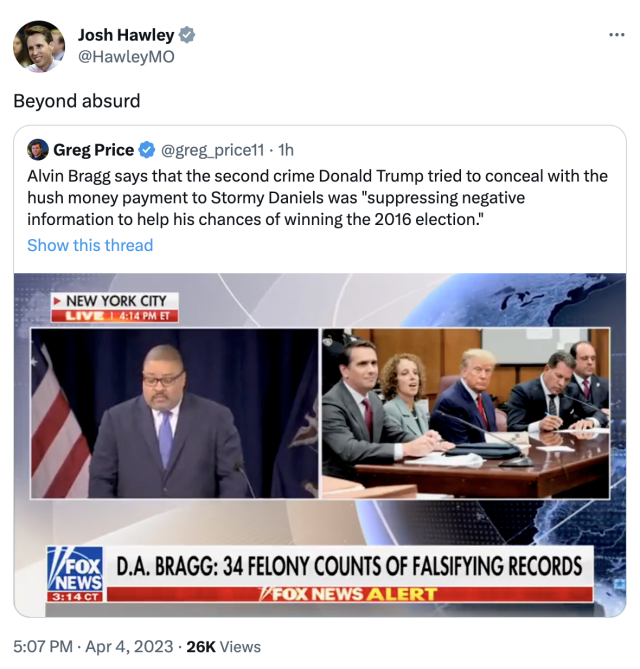Click the Fox News Alert banner
640x669 pixels.
tap(350, 594)
